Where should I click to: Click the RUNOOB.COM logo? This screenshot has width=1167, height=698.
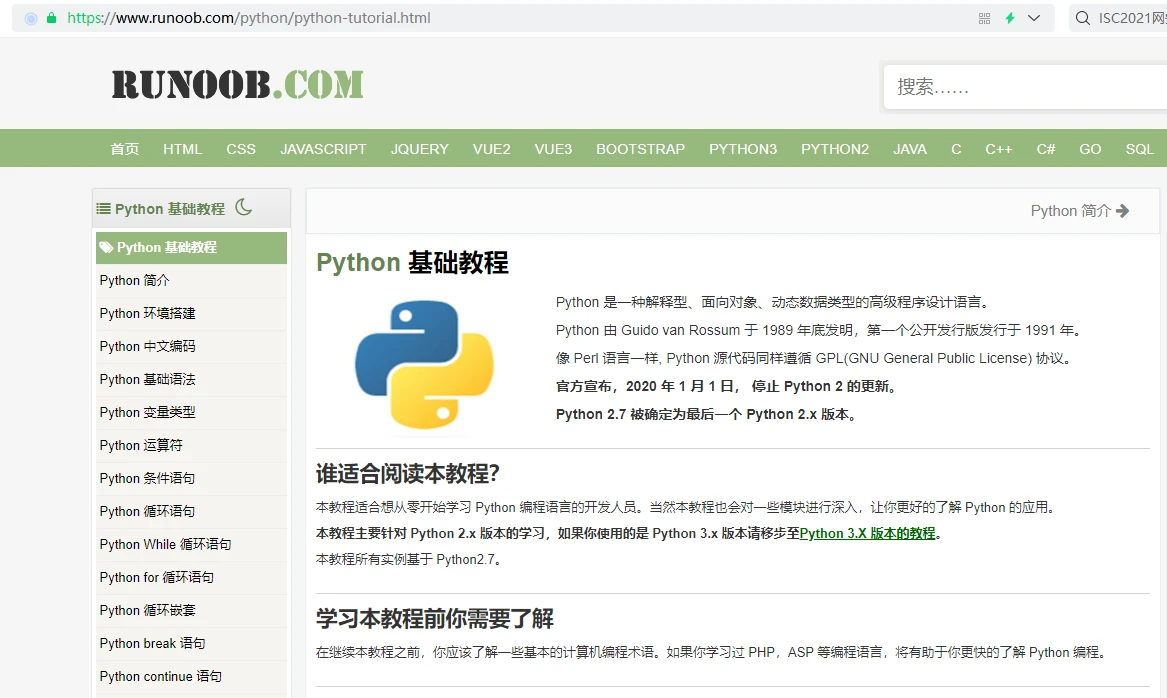pos(237,84)
